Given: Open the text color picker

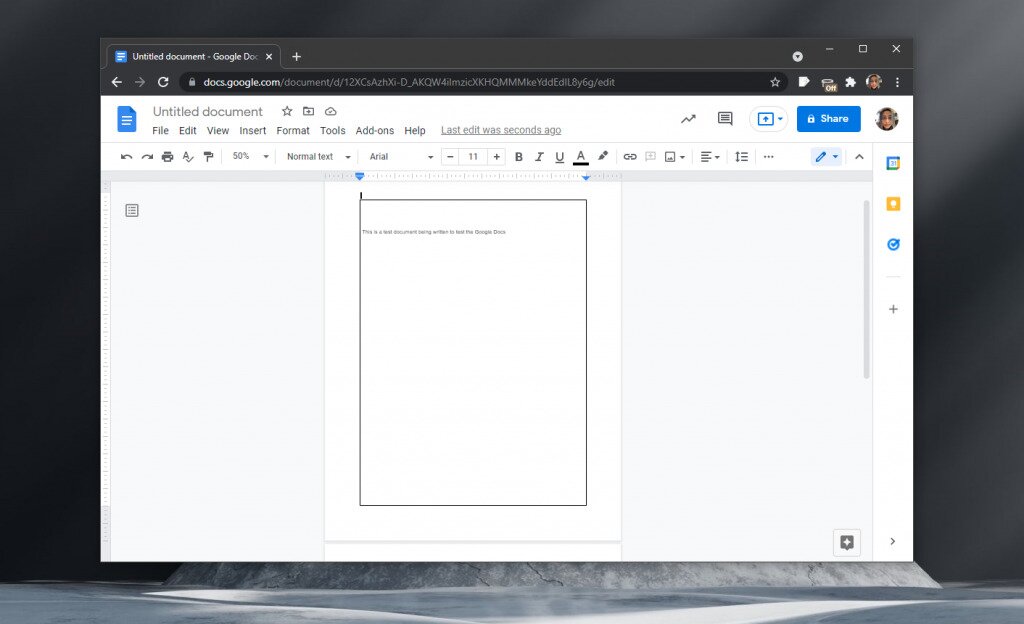Looking at the screenshot, I should [581, 156].
